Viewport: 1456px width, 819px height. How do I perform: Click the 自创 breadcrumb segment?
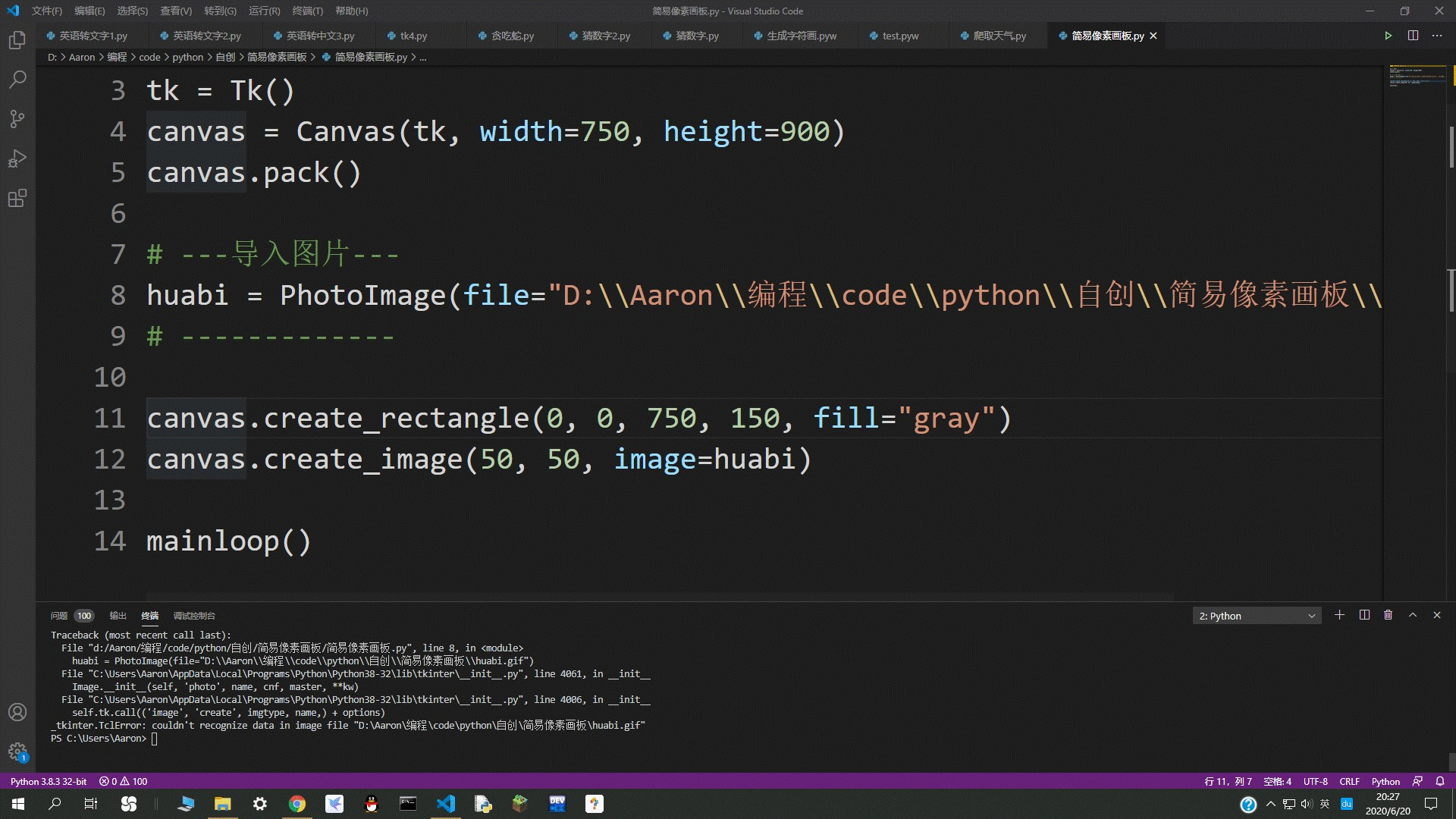(225, 57)
